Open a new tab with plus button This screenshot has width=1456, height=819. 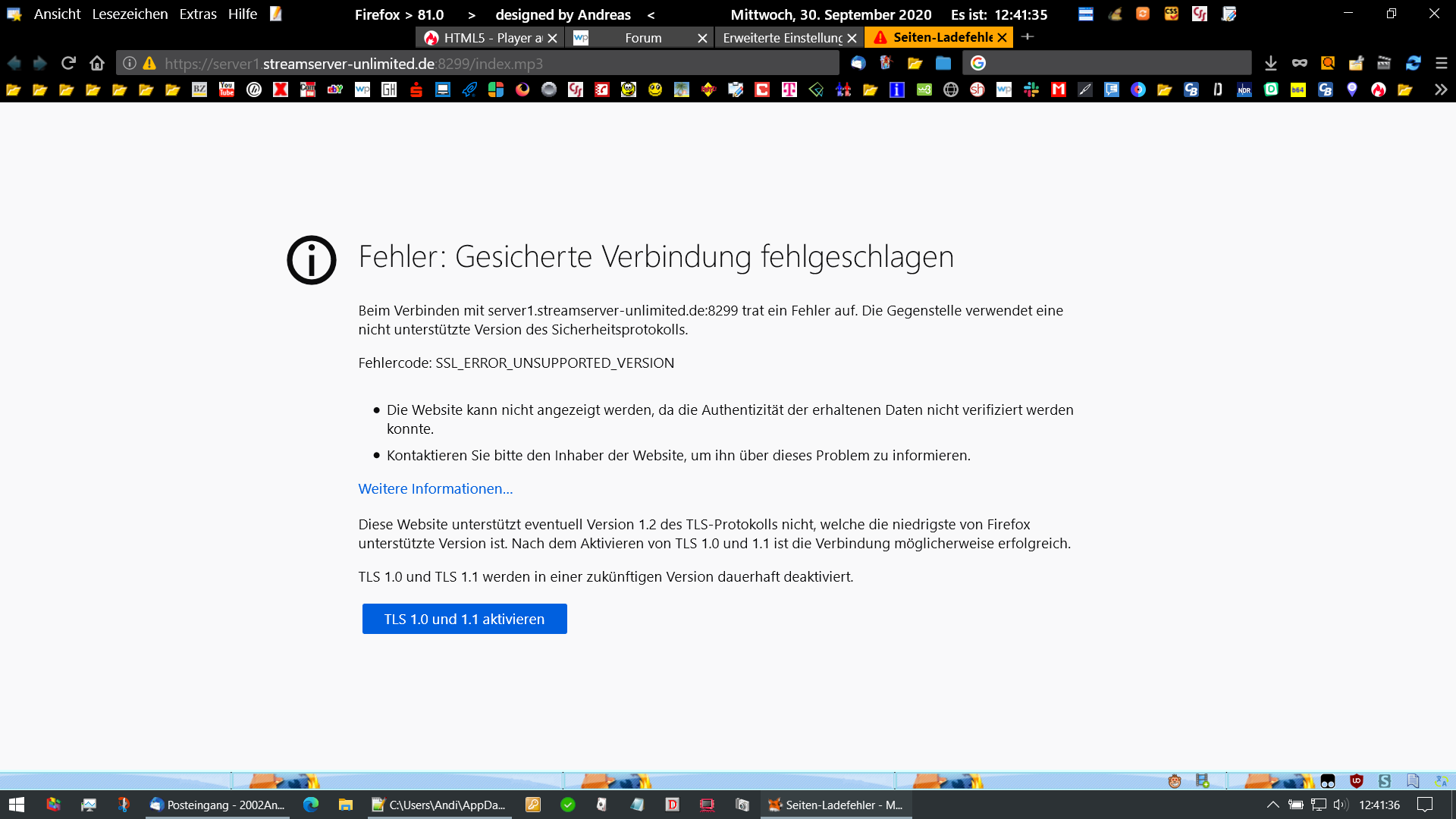[1027, 36]
